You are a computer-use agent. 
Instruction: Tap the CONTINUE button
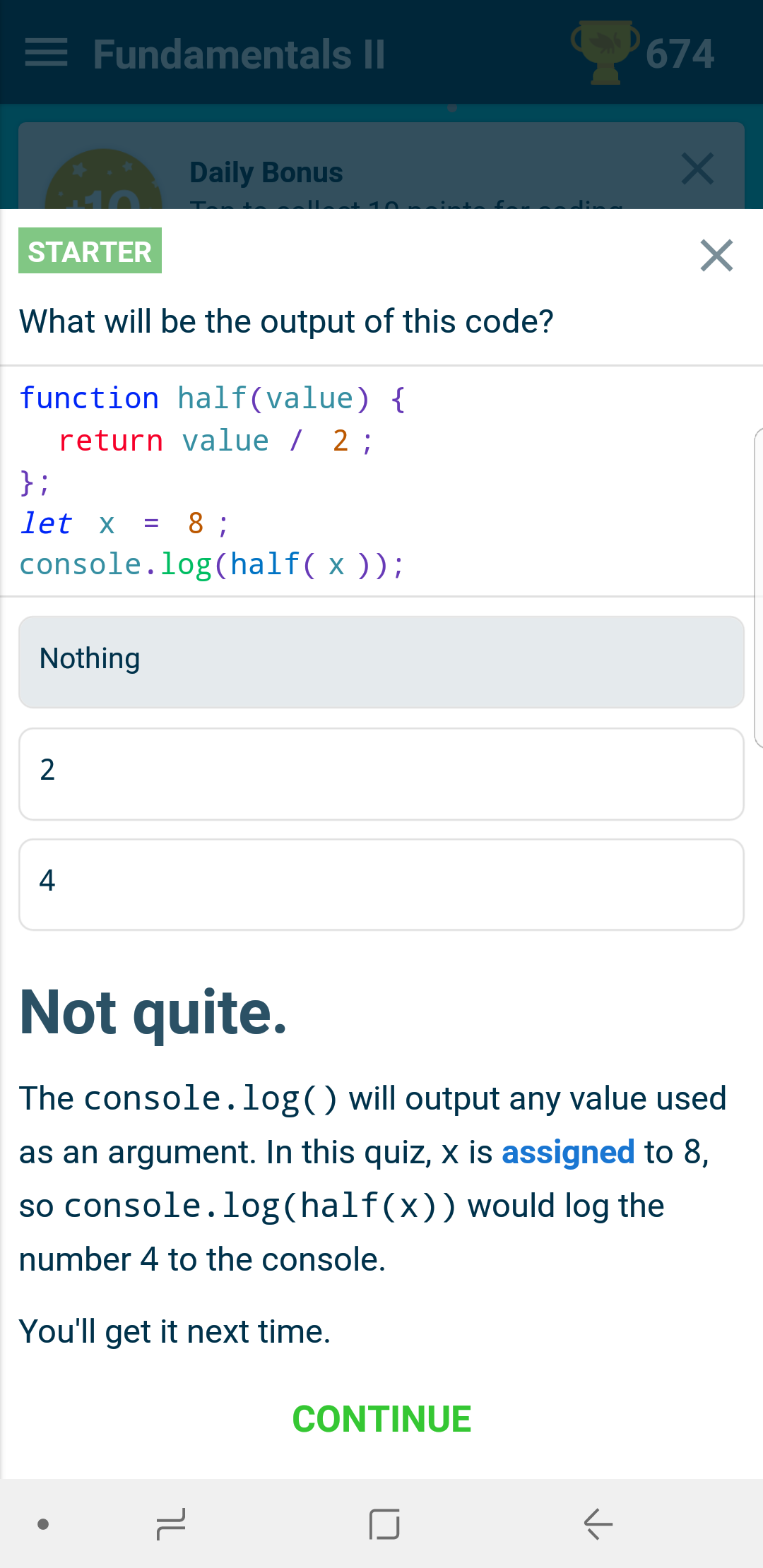click(381, 1419)
